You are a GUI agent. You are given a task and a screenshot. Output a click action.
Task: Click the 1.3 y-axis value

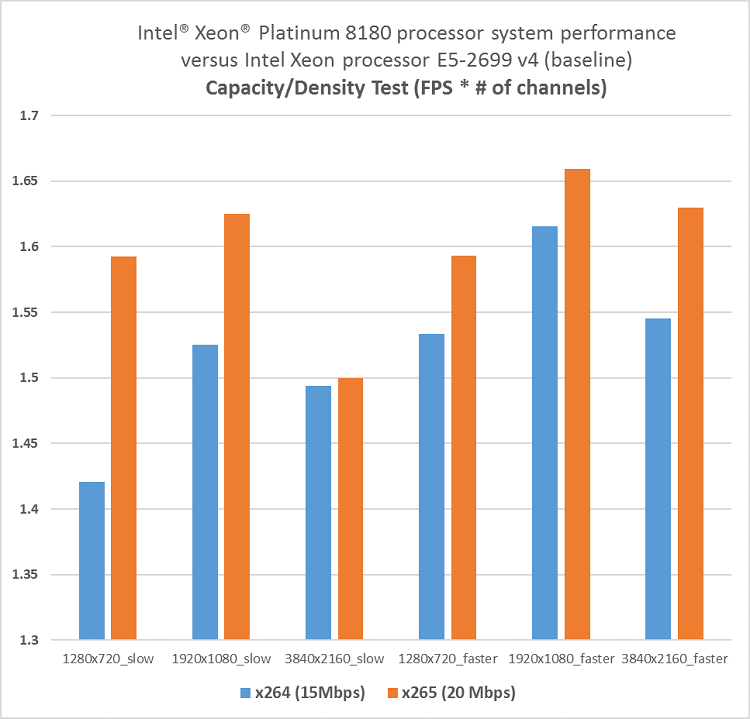29,640
